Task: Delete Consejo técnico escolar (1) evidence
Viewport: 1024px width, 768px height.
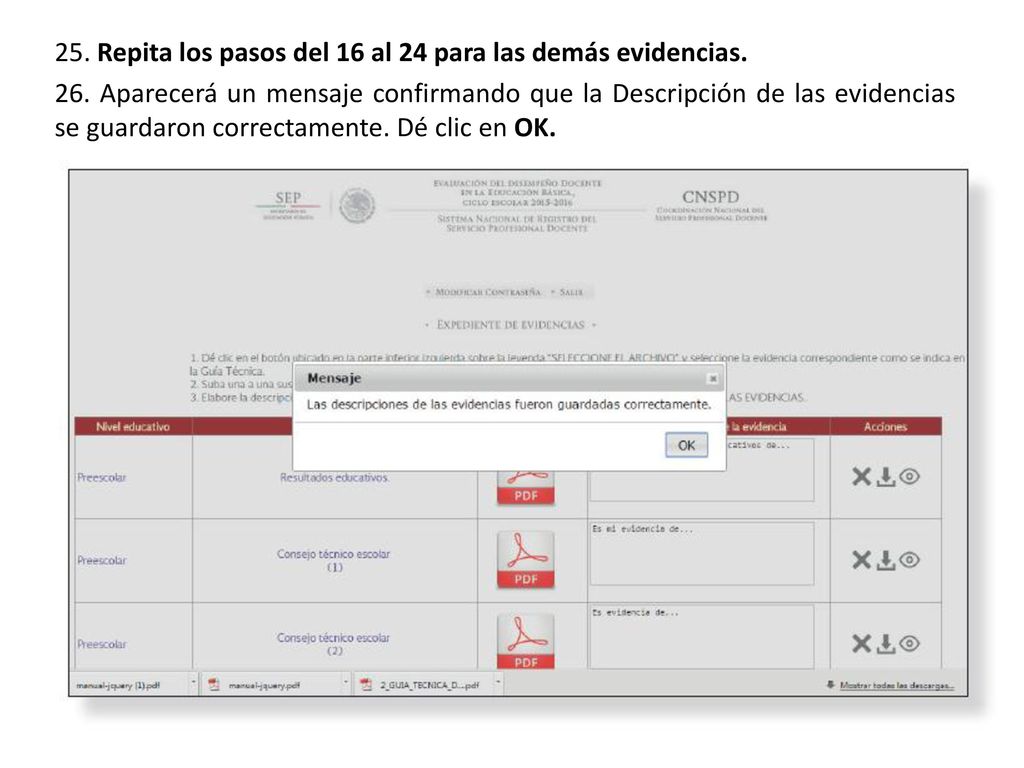Action: (x=861, y=560)
